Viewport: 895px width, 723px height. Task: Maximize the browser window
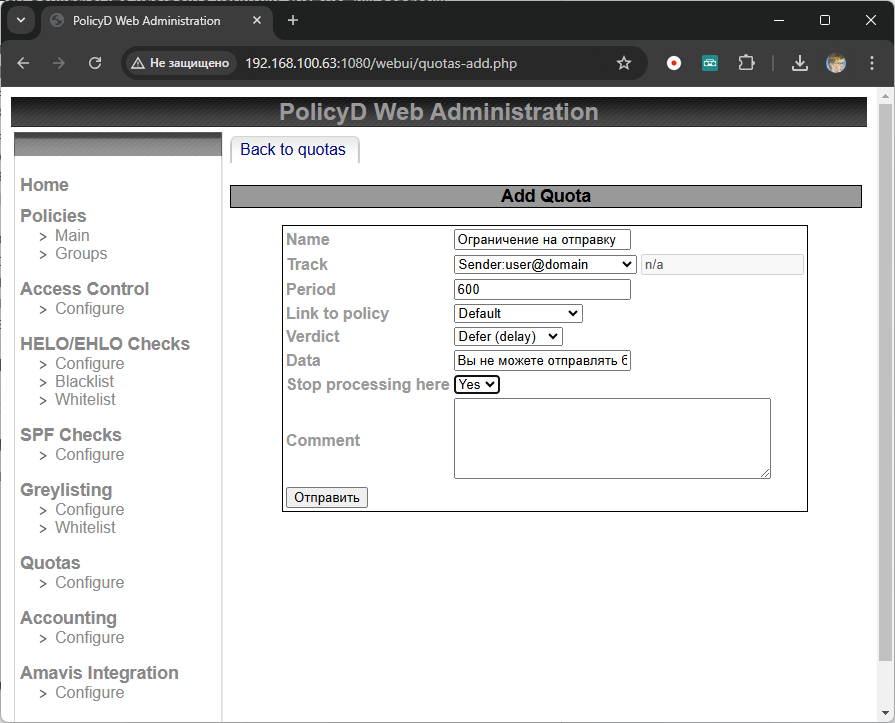pyautogui.click(x=825, y=21)
